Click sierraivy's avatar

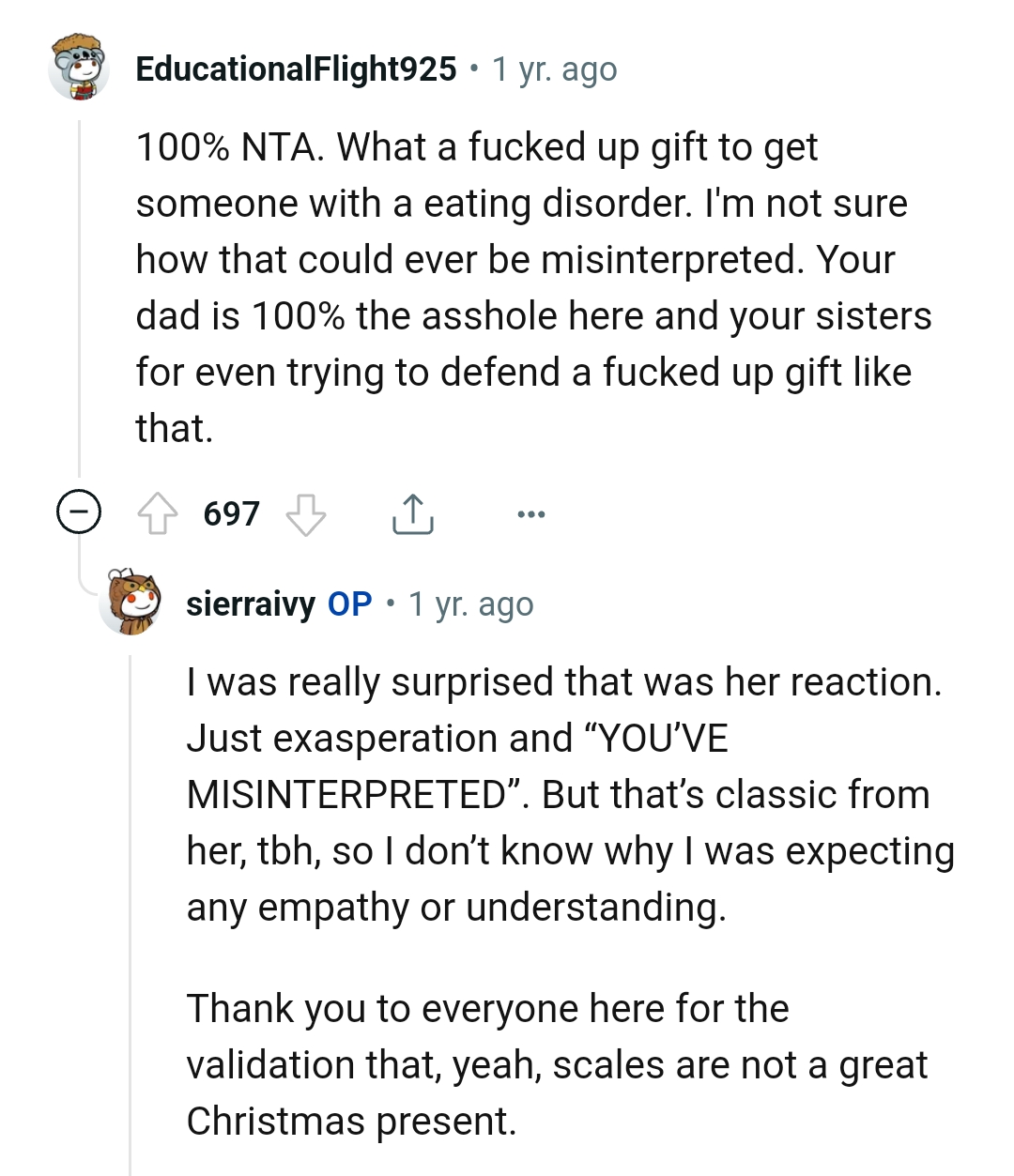pos(131,603)
